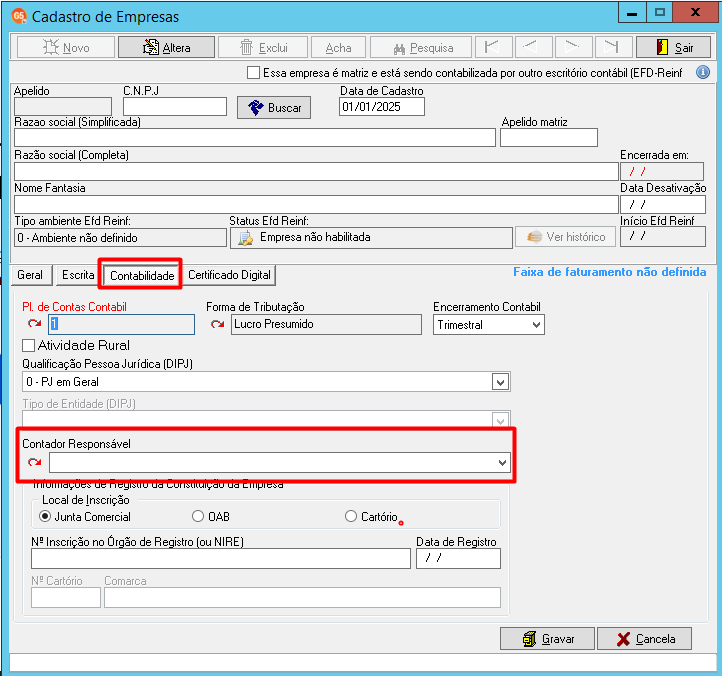Click the Razão social (Completa) field
The height and width of the screenshot is (676, 722).
pyautogui.click(x=316, y=171)
